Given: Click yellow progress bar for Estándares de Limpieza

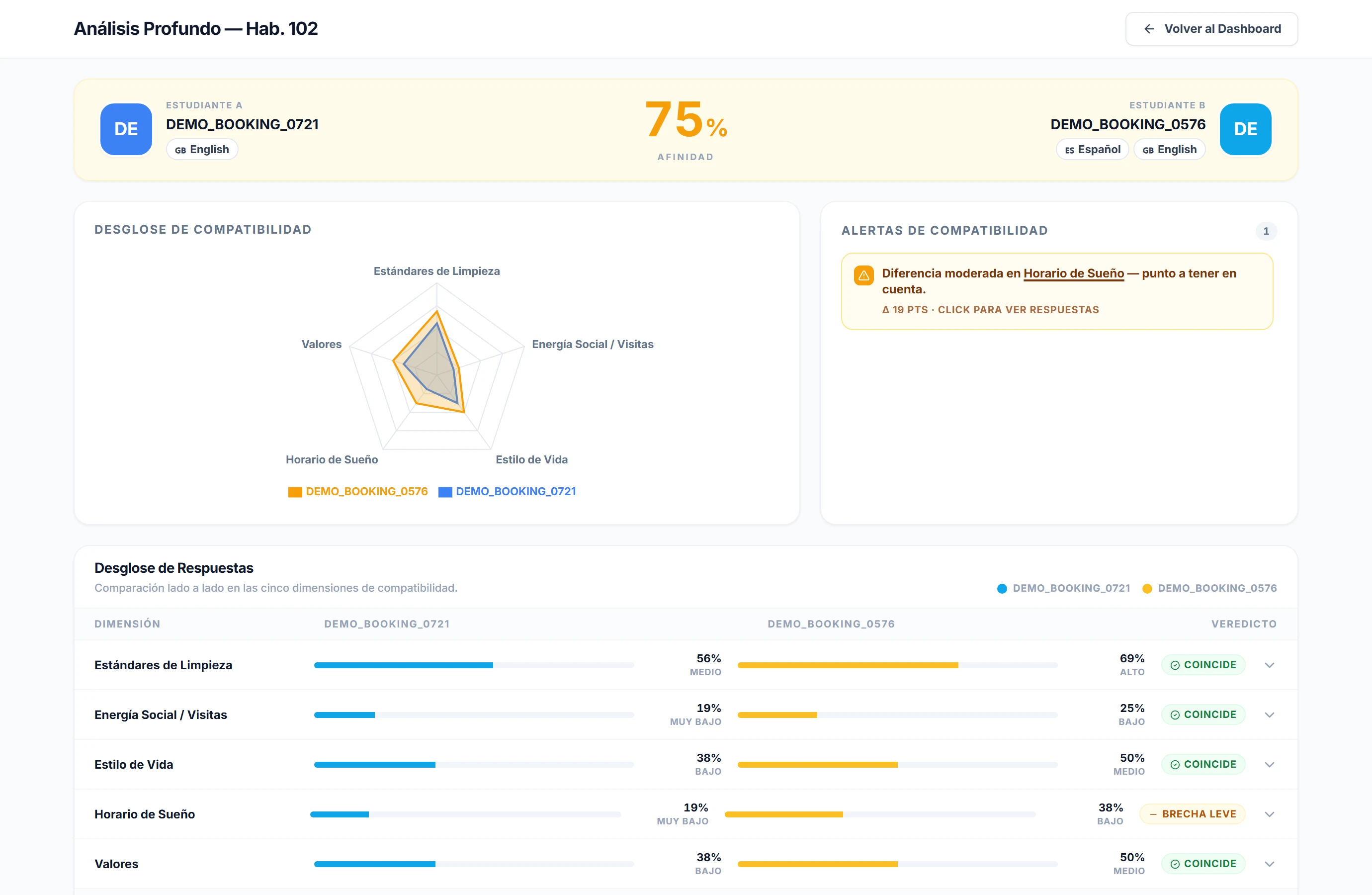Looking at the screenshot, I should [x=898, y=665].
